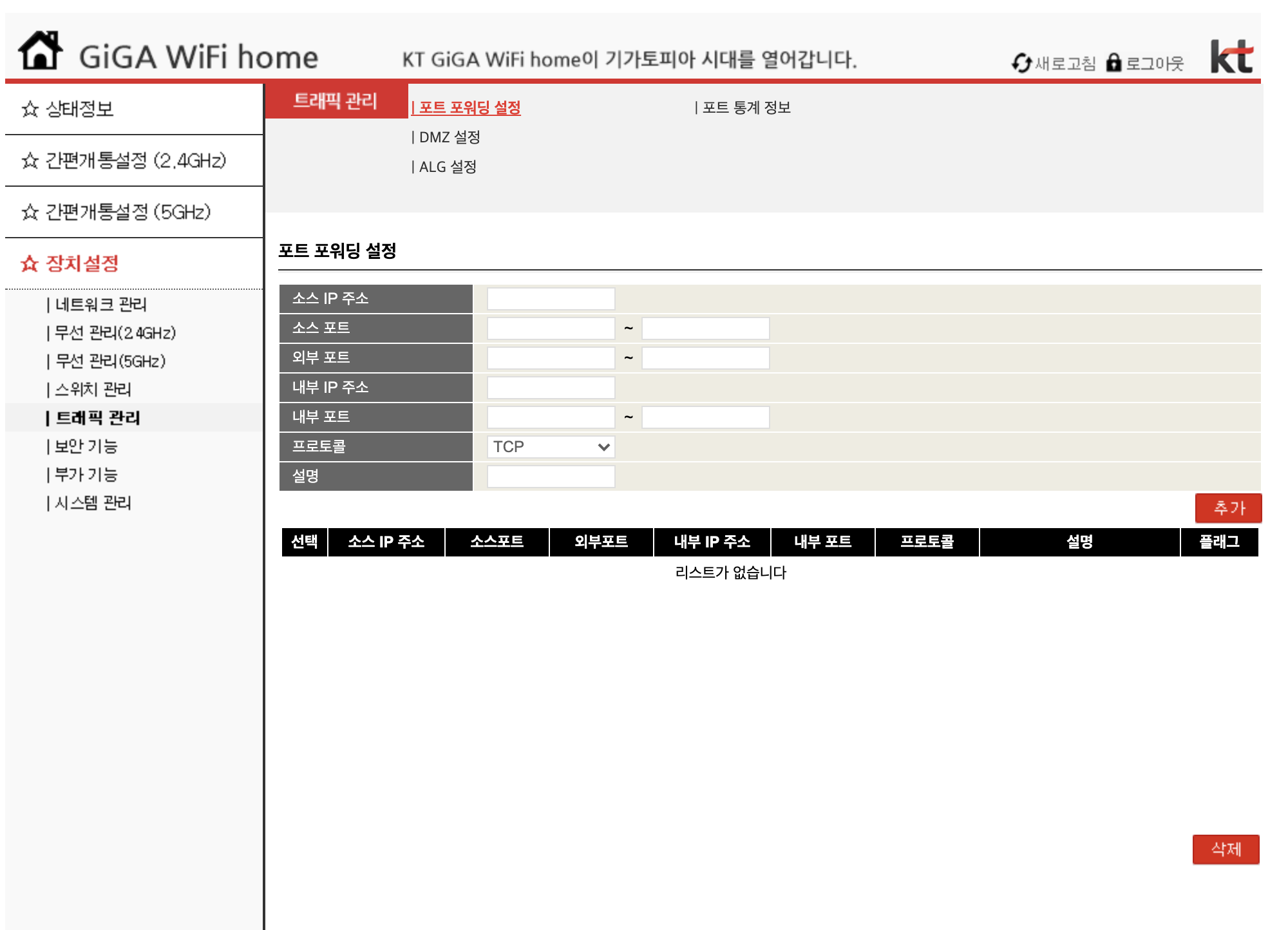Viewport: 1288px width, 930px height.
Task: Click the logout padlock icon
Action: point(1113,62)
